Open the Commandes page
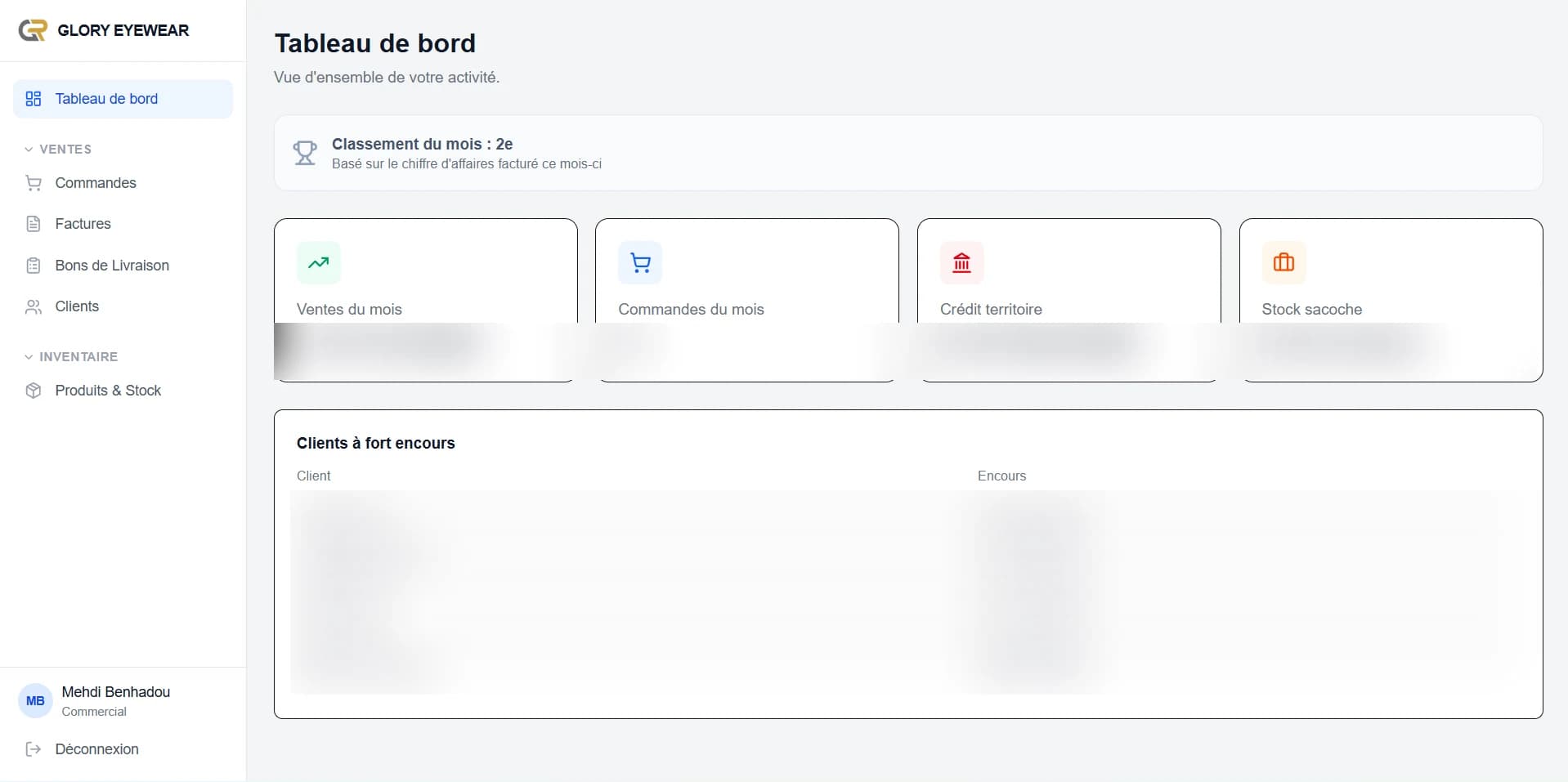The image size is (1568, 782). coord(123,183)
